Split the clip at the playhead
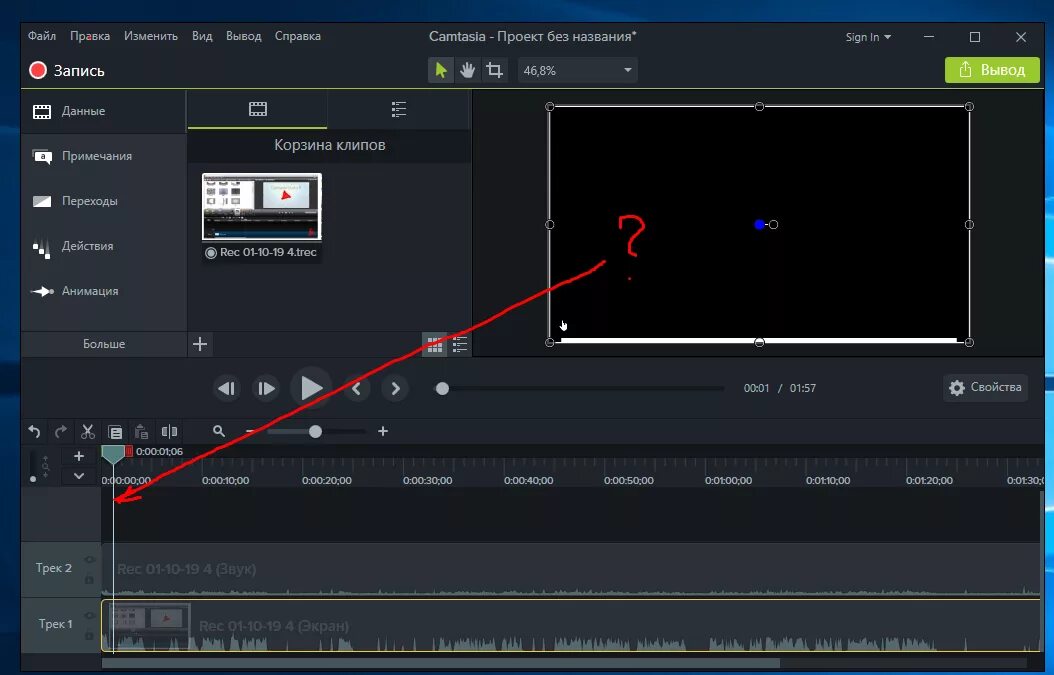 click(x=169, y=432)
